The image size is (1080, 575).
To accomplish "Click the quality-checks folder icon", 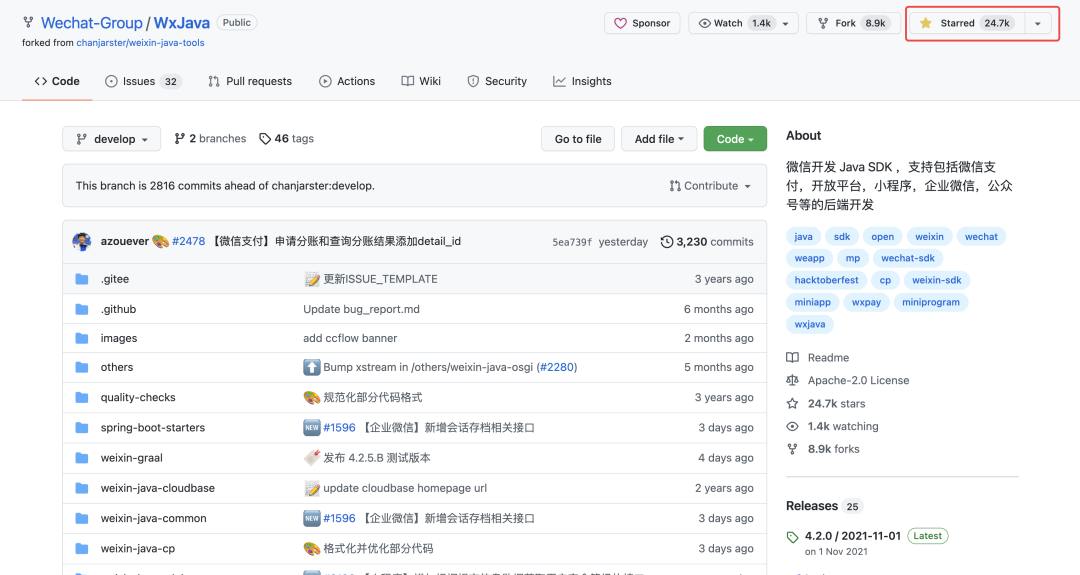I will pyautogui.click(x=82, y=397).
